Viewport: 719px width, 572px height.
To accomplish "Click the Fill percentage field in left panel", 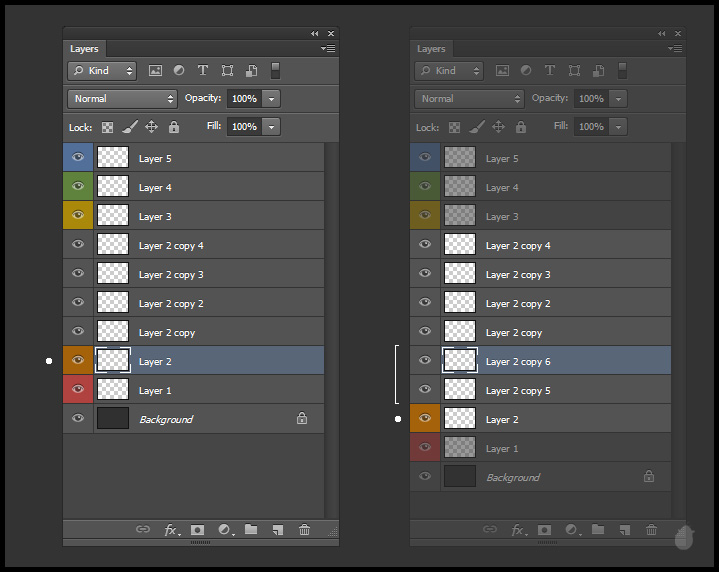I will point(244,127).
